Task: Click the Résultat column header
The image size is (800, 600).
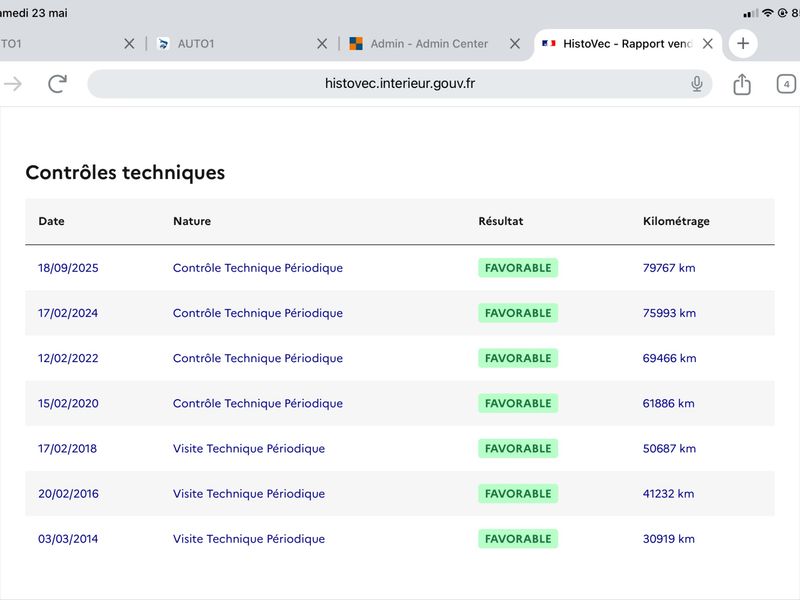Action: [x=501, y=221]
